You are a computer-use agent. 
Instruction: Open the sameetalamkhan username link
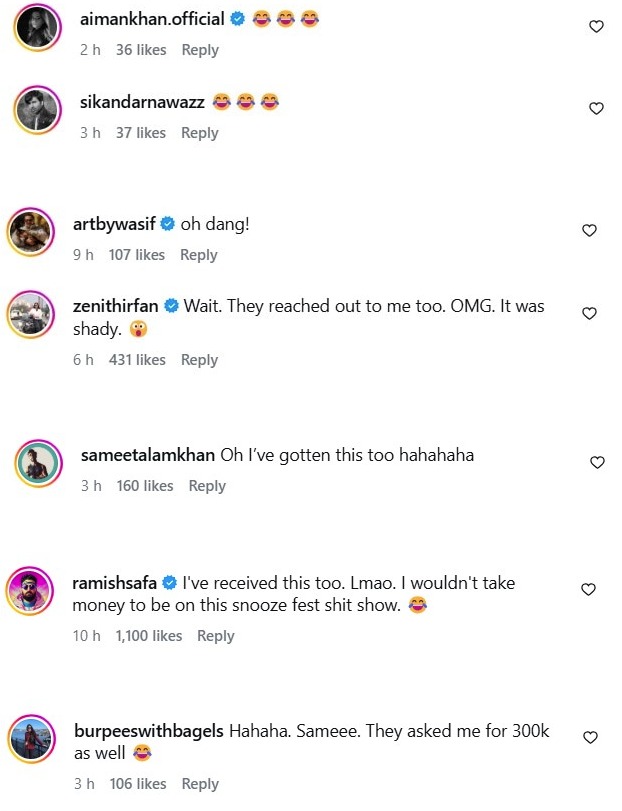pos(147,455)
